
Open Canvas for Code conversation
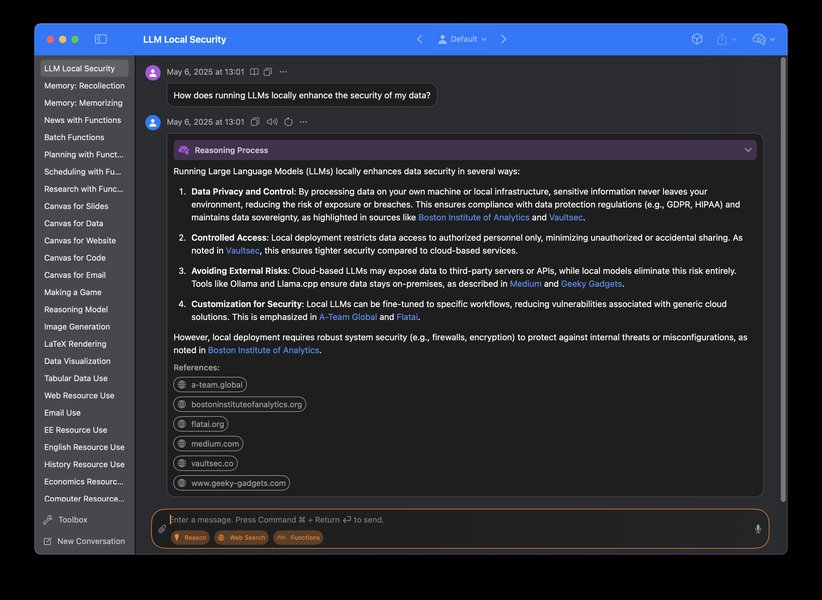click(x=84, y=258)
